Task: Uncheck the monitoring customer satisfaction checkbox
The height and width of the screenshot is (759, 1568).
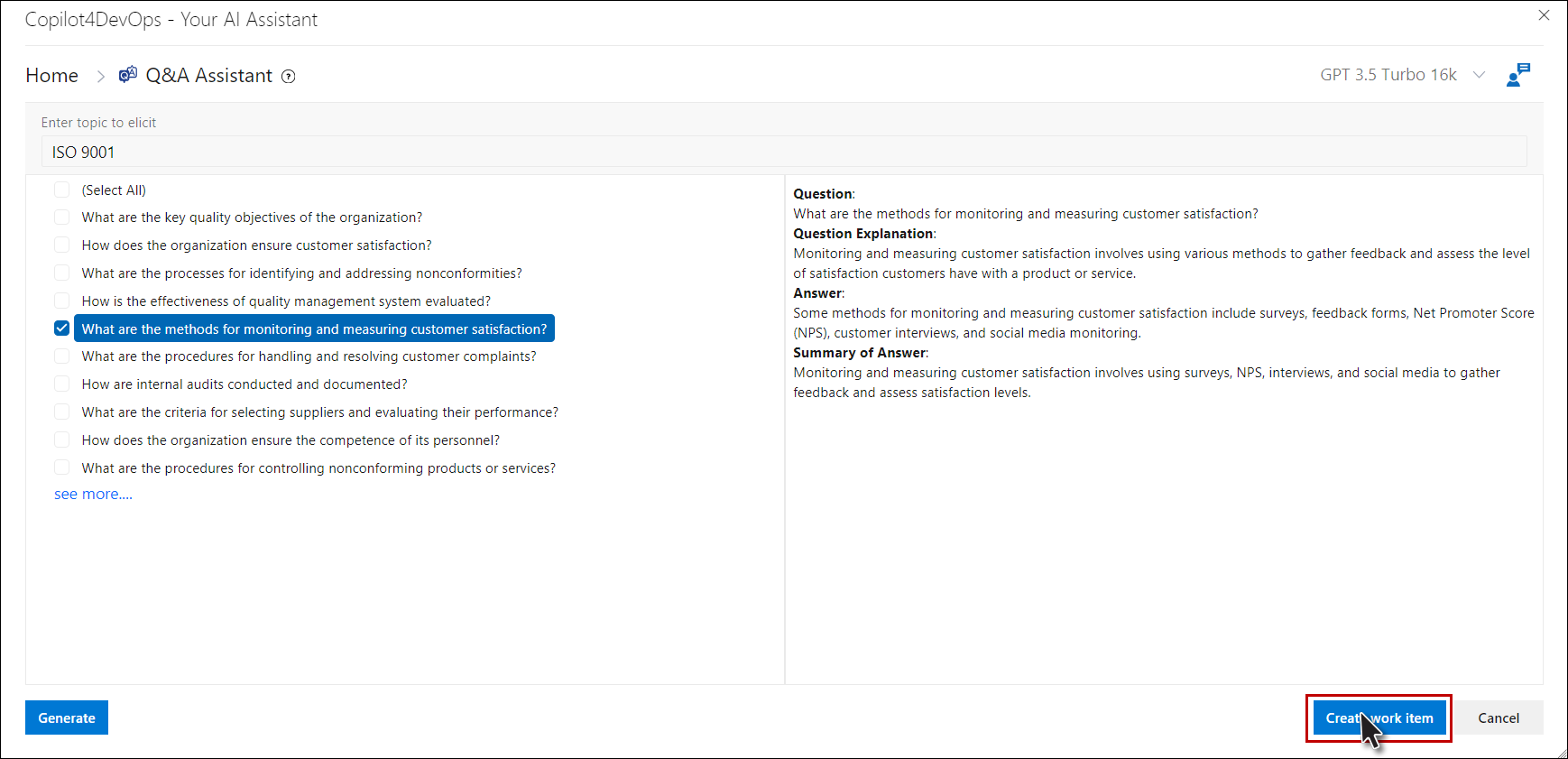Action: [61, 329]
